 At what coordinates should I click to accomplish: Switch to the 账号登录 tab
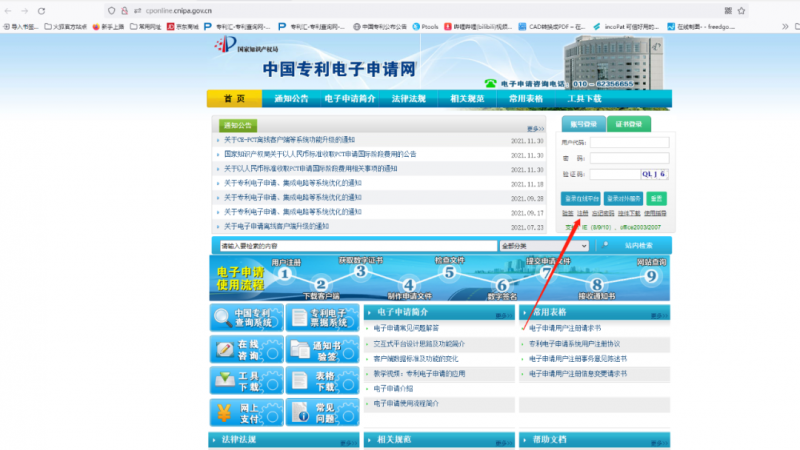[x=584, y=124]
